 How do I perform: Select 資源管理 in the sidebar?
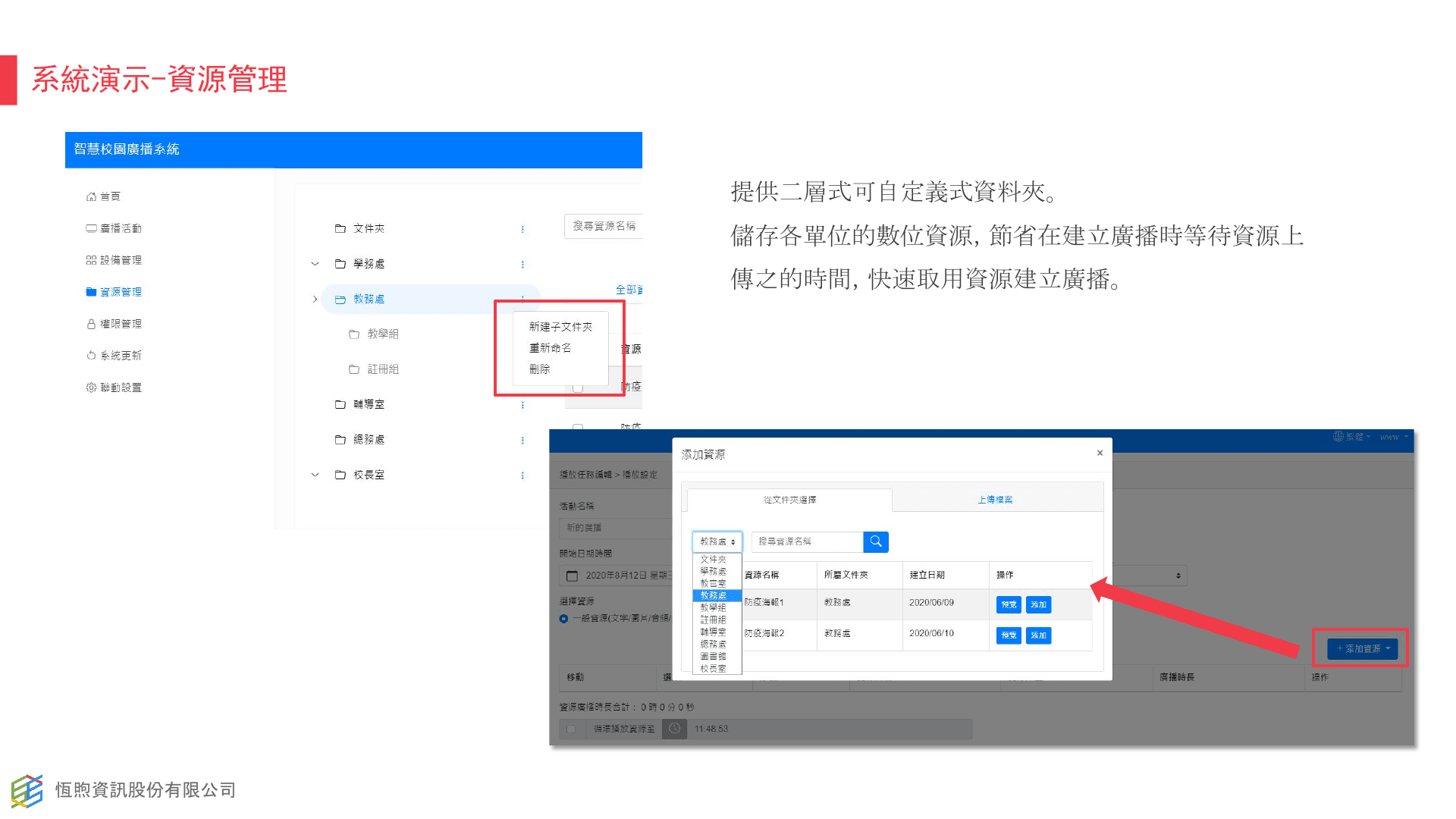coord(114,292)
